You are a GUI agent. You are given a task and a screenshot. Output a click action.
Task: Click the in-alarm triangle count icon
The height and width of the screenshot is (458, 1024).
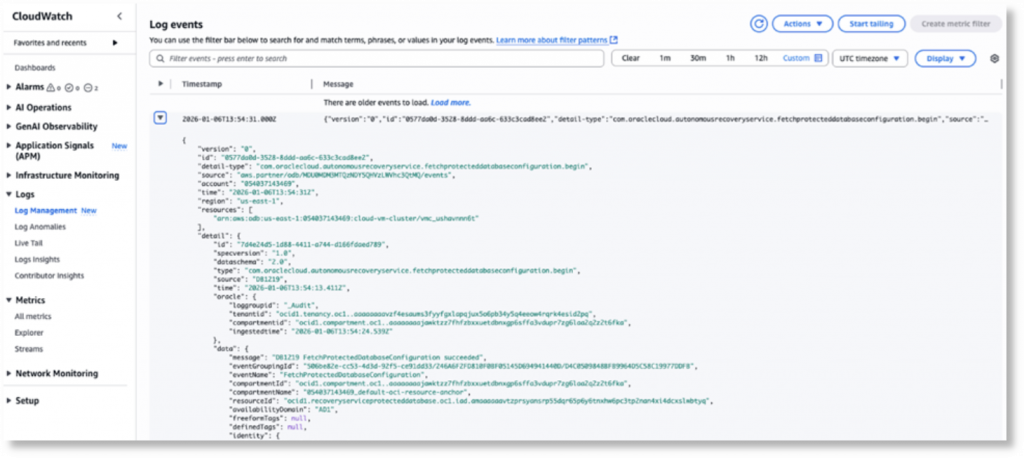pos(51,87)
